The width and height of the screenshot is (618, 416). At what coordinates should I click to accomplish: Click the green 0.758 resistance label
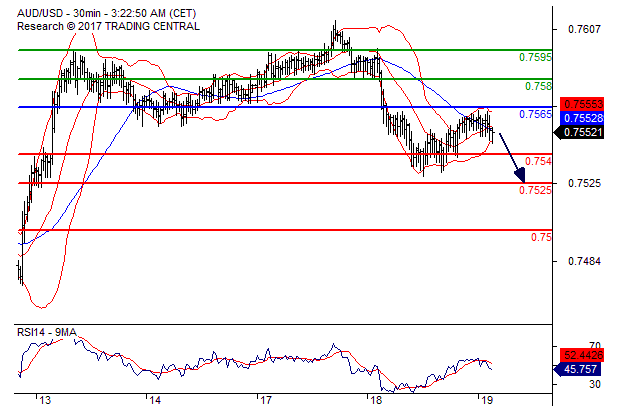coord(538,86)
